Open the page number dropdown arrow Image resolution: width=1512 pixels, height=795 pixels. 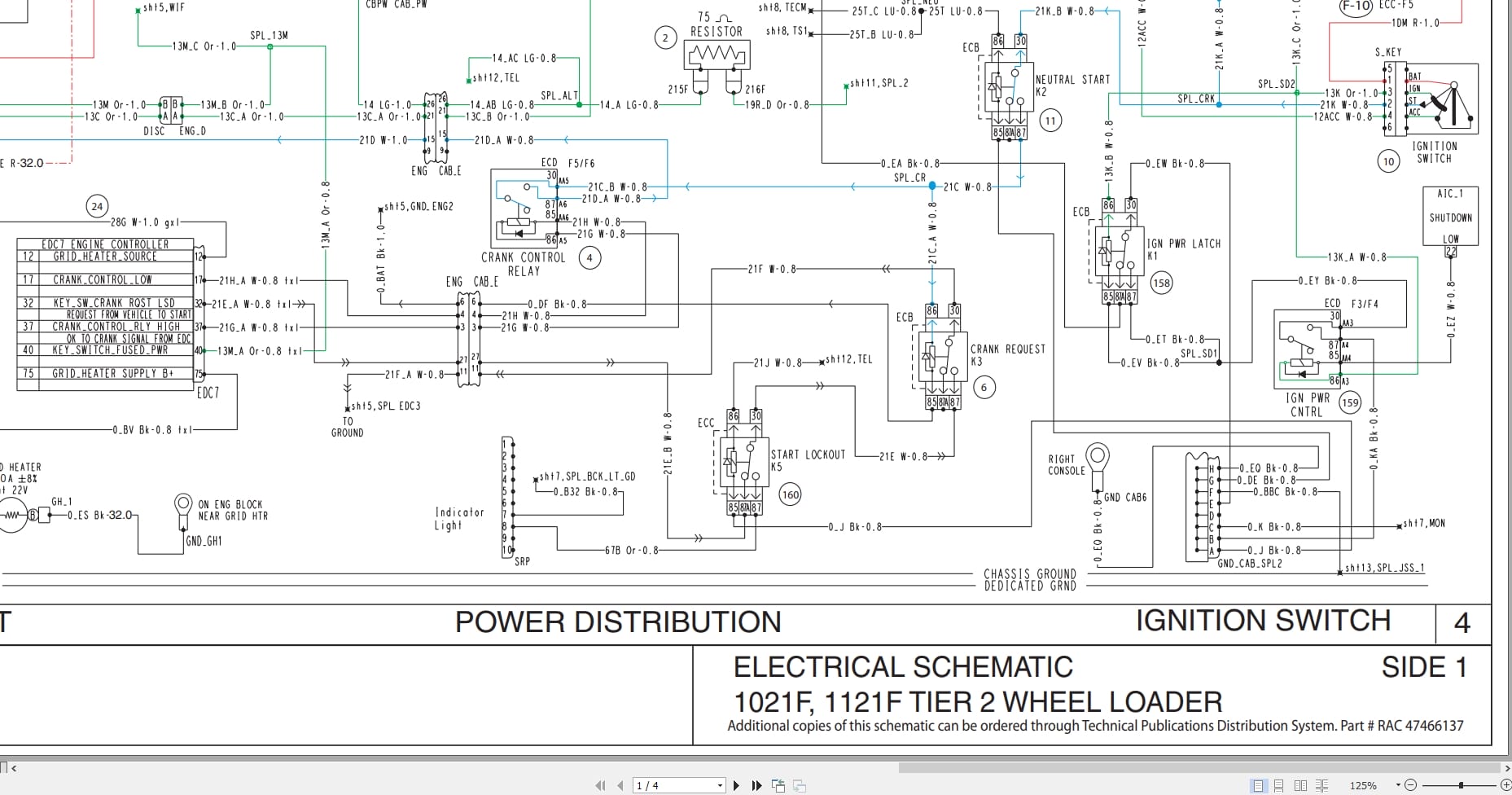pos(720,784)
